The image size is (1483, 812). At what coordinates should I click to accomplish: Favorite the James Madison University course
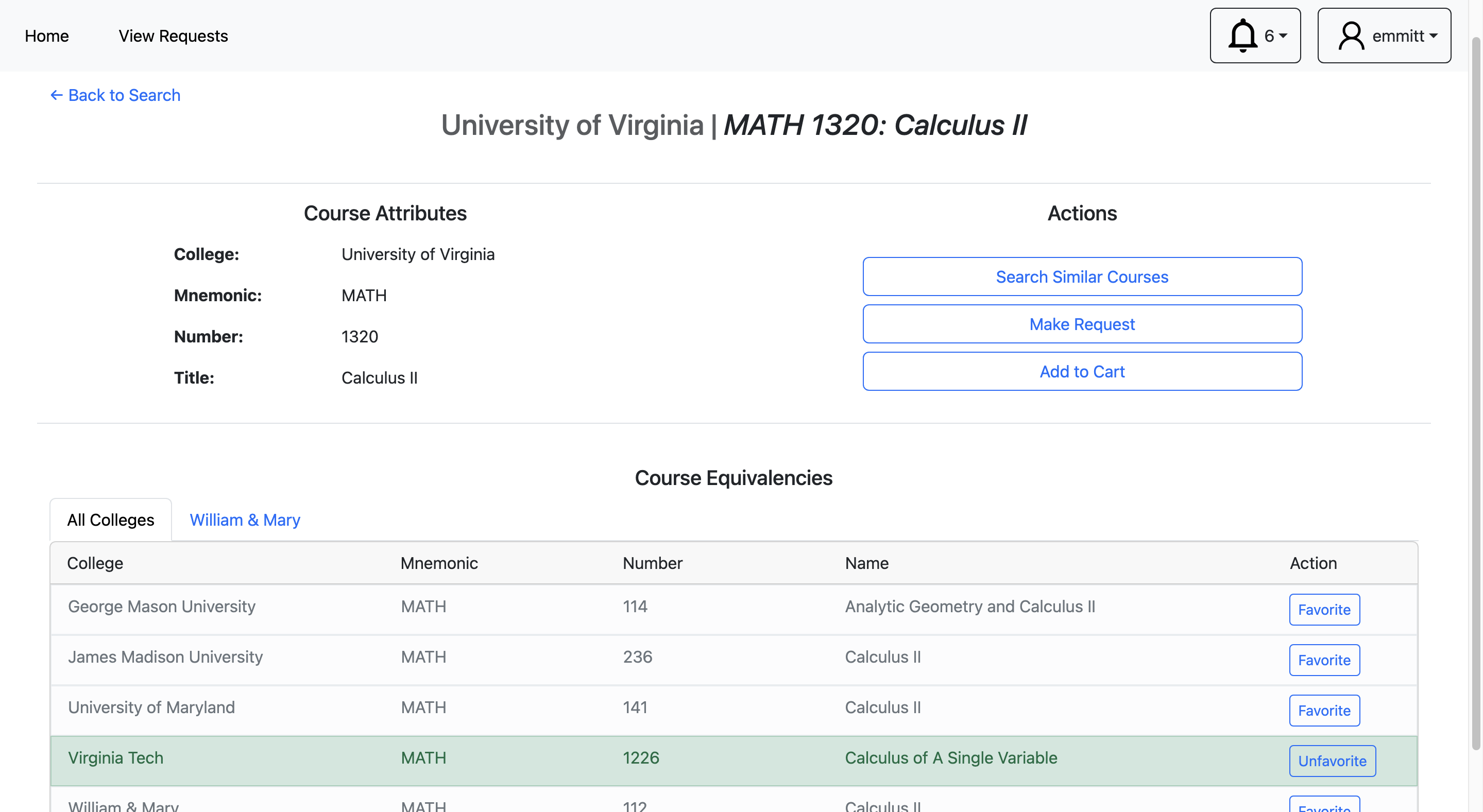[x=1324, y=660]
